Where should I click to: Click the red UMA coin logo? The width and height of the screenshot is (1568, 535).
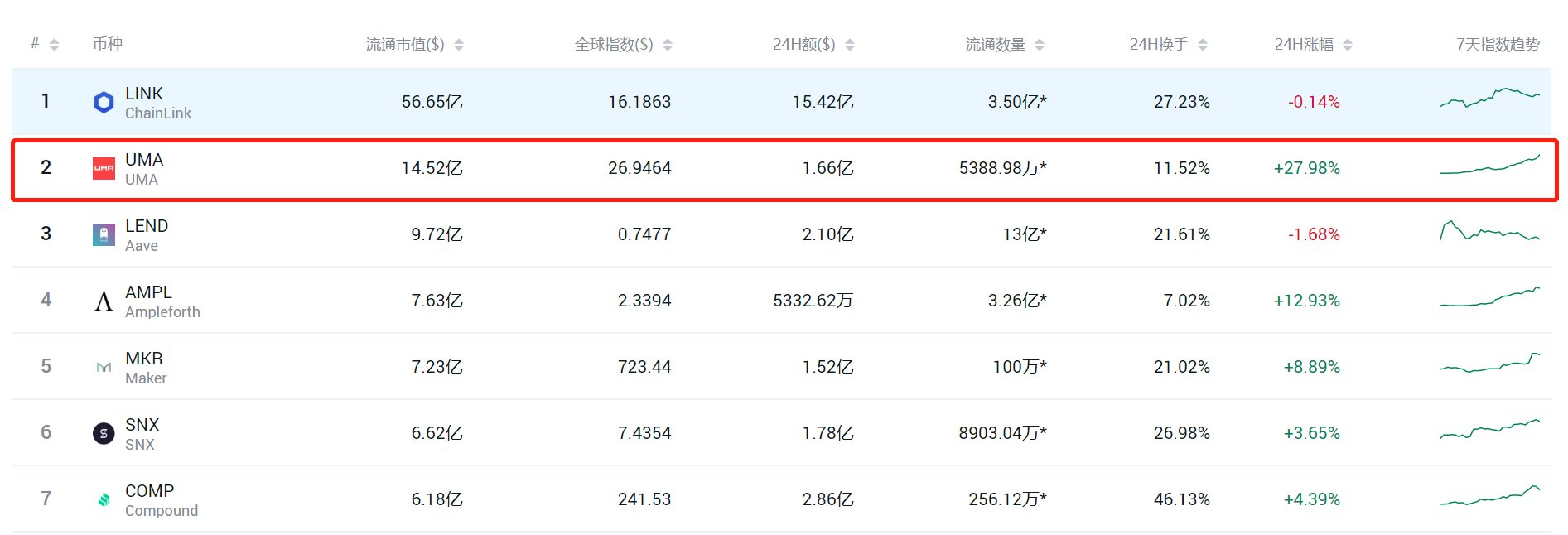pos(104,168)
